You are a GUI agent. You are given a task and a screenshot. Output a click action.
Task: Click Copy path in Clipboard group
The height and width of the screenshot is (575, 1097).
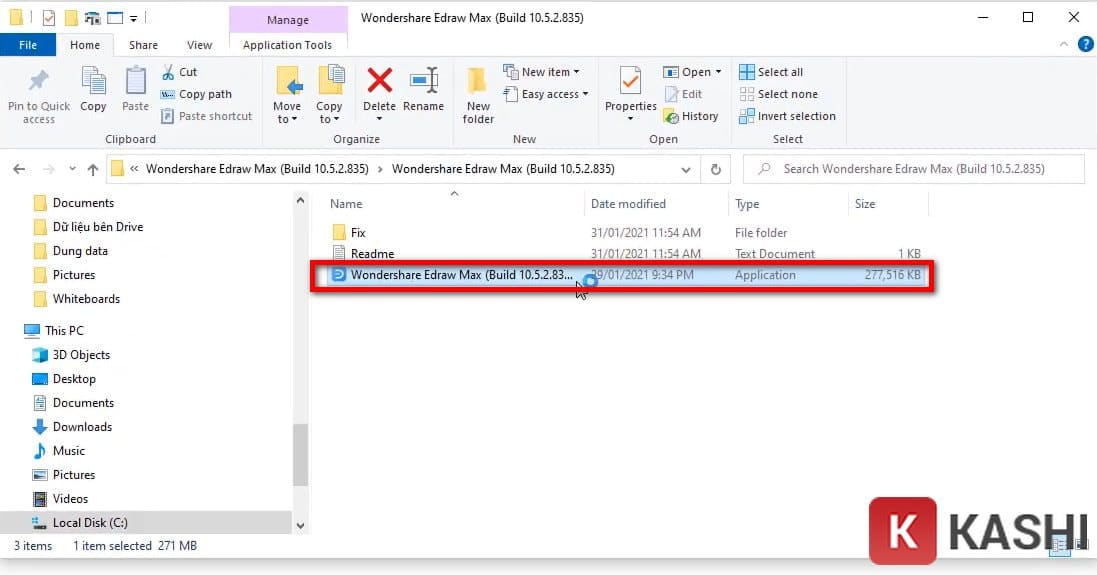(196, 94)
